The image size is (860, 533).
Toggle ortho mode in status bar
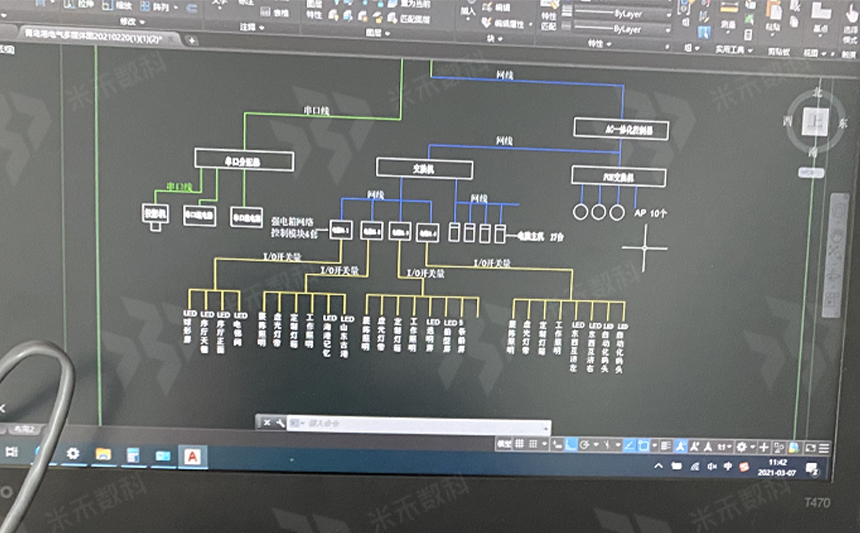tap(573, 445)
